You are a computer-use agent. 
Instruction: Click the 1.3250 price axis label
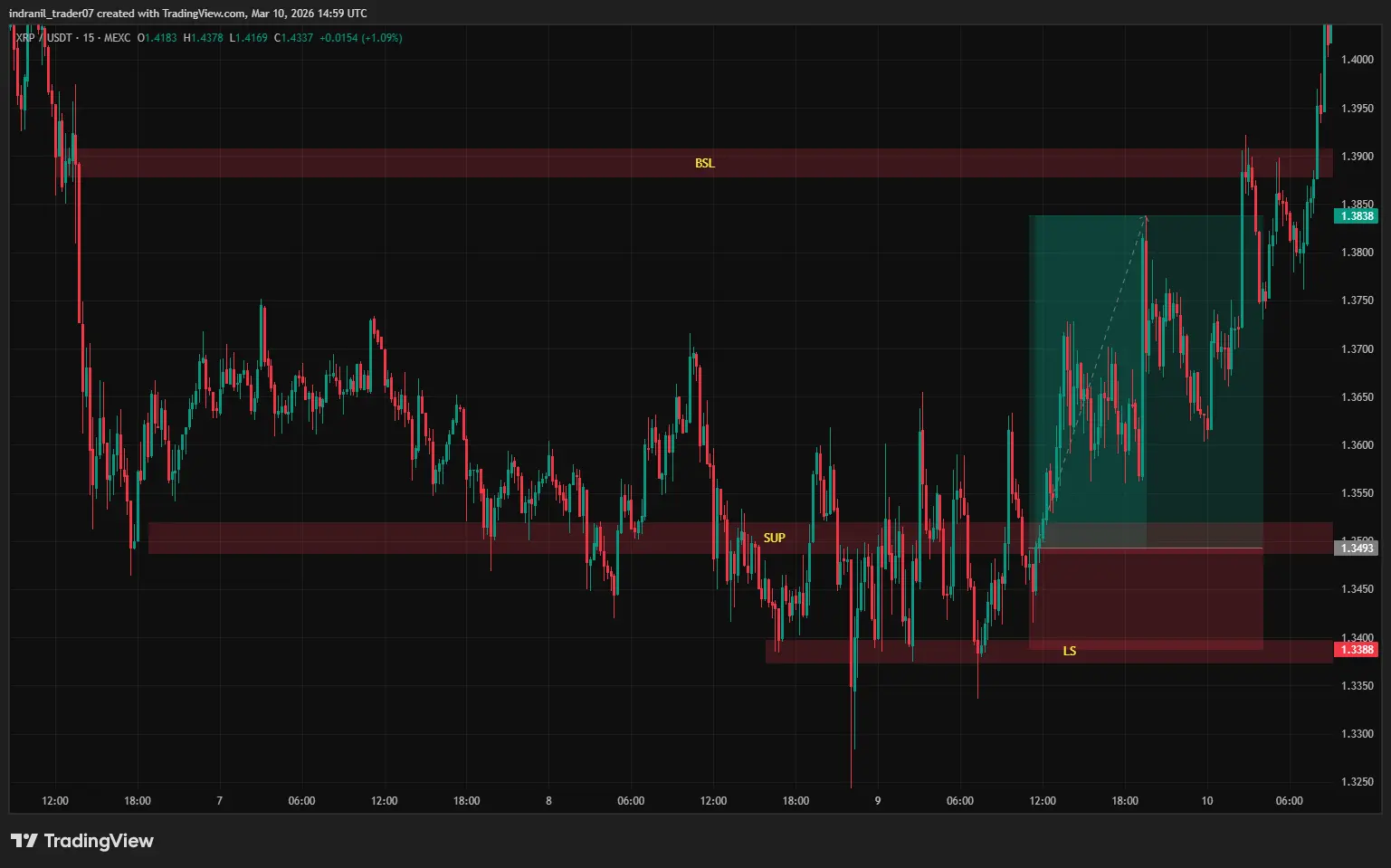point(1357,782)
